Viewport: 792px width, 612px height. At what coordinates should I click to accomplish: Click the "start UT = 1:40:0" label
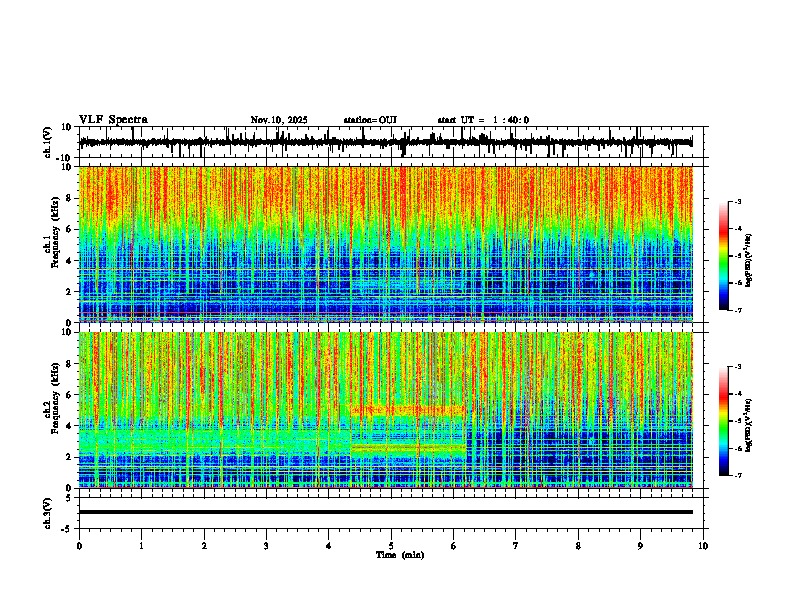[x=483, y=120]
